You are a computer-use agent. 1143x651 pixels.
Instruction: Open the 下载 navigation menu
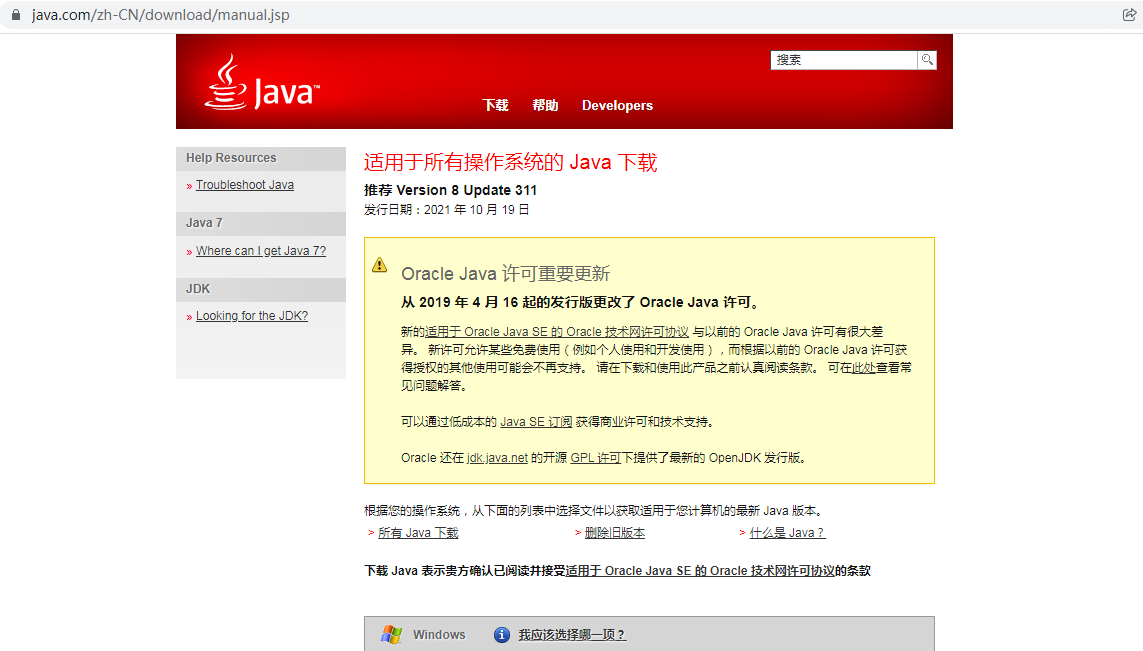point(495,105)
